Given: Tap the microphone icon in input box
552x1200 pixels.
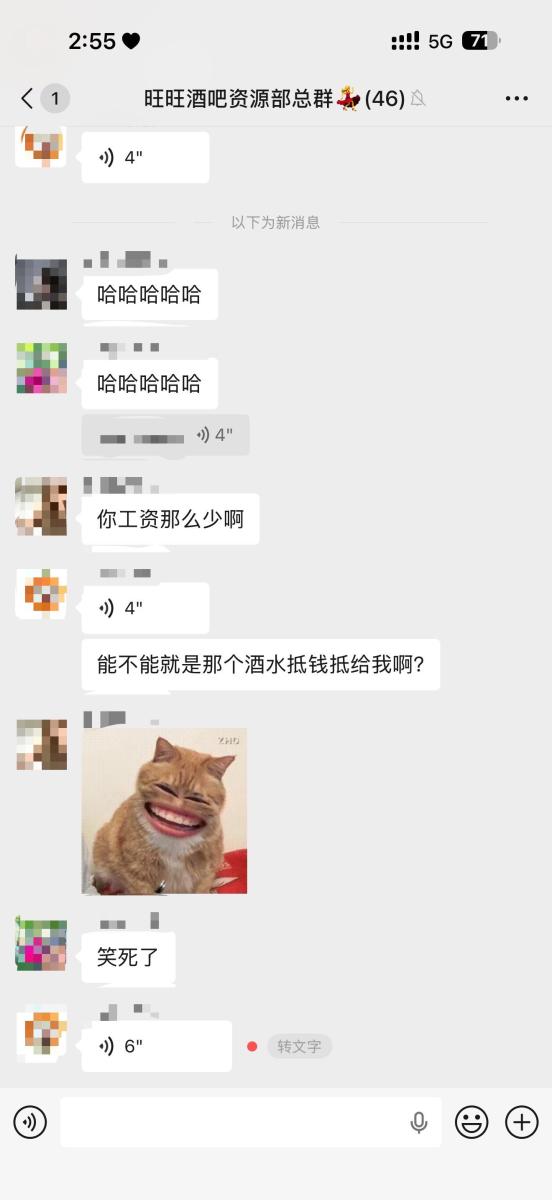Looking at the screenshot, I should tap(419, 1122).
